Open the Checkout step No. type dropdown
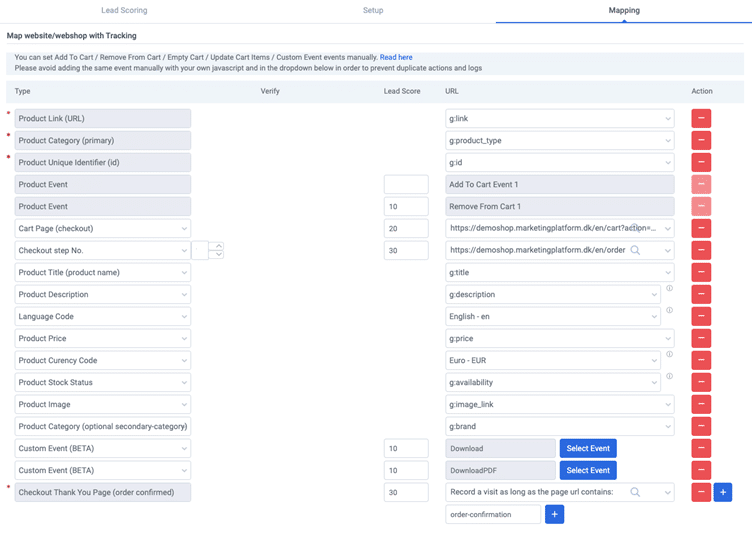Screen dimensions: 752x534 pyautogui.click(x=103, y=250)
